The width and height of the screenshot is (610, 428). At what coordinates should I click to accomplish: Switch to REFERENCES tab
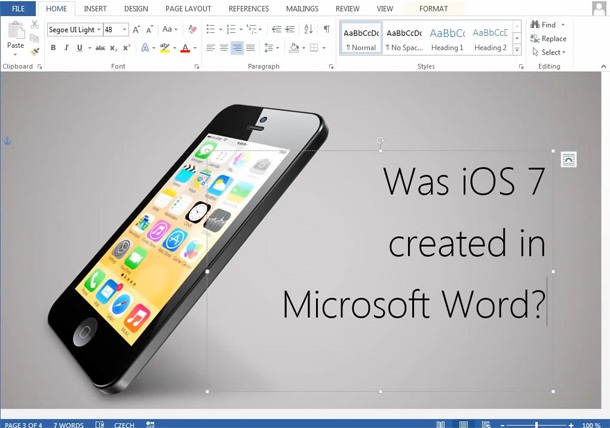coord(249,9)
